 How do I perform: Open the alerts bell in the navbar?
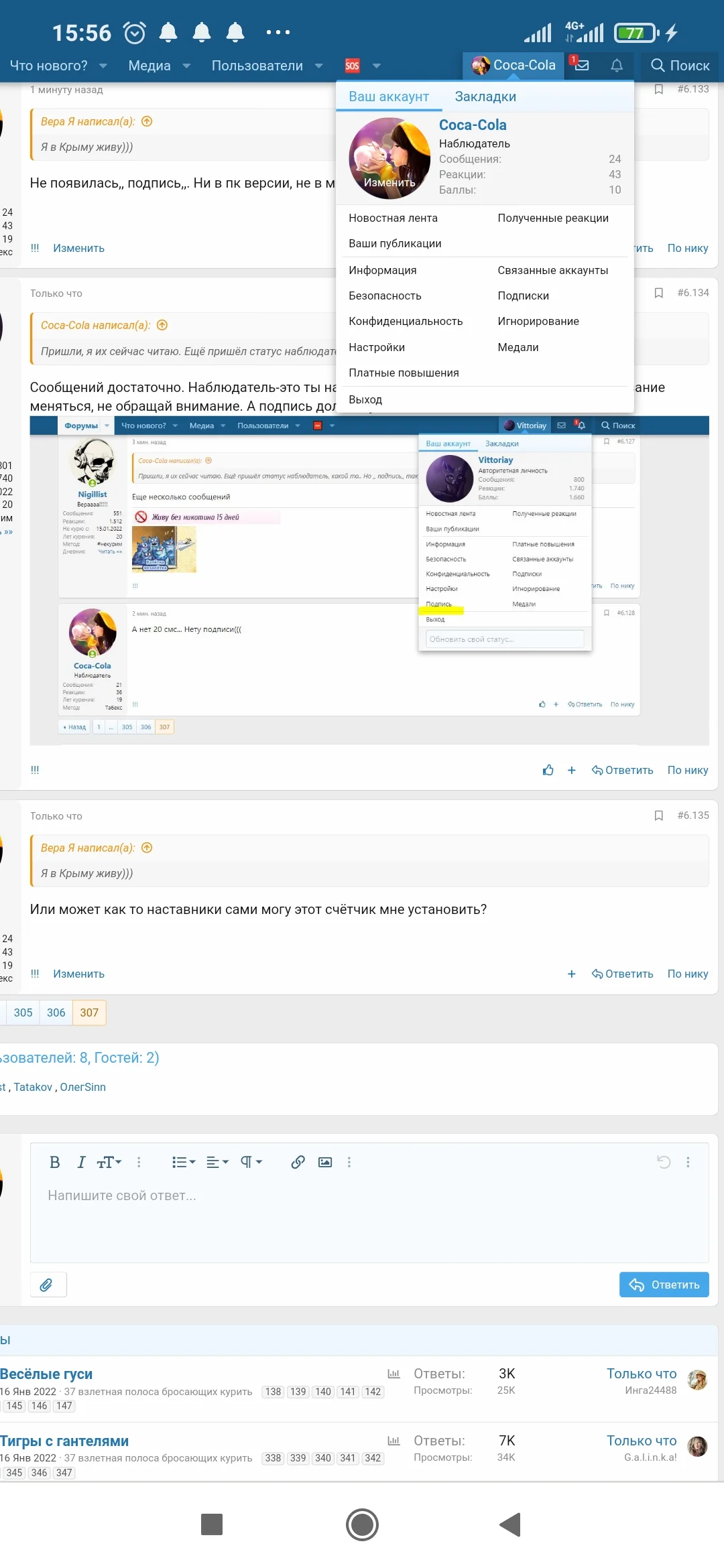tap(617, 65)
